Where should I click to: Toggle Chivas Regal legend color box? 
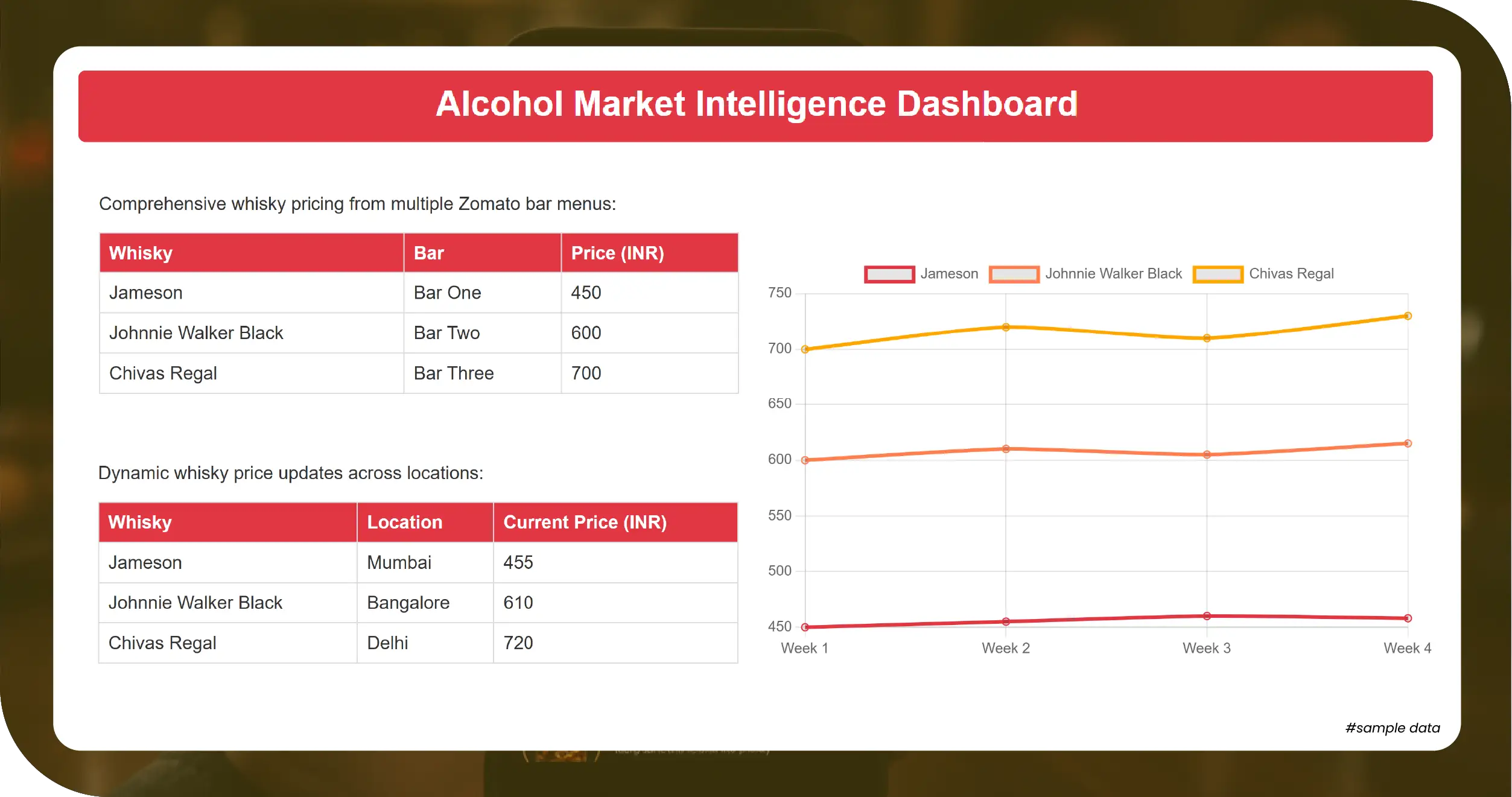pyautogui.click(x=1218, y=274)
